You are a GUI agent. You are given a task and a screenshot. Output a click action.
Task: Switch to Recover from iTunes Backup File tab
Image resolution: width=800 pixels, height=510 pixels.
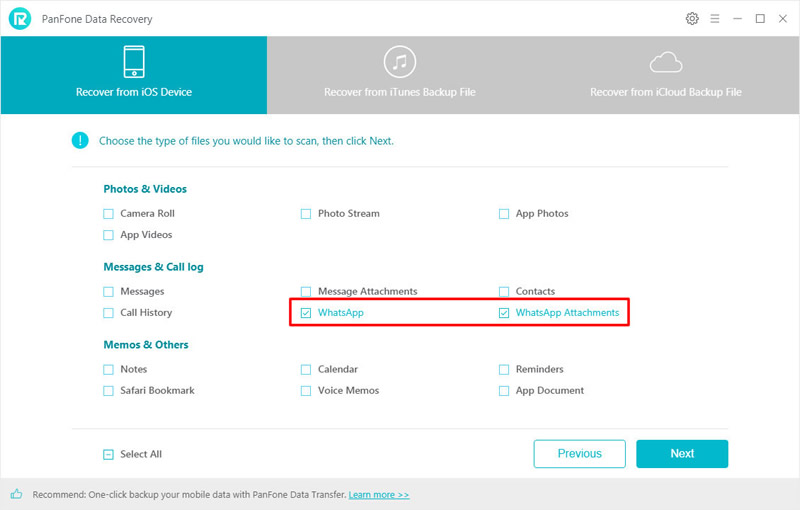click(400, 75)
